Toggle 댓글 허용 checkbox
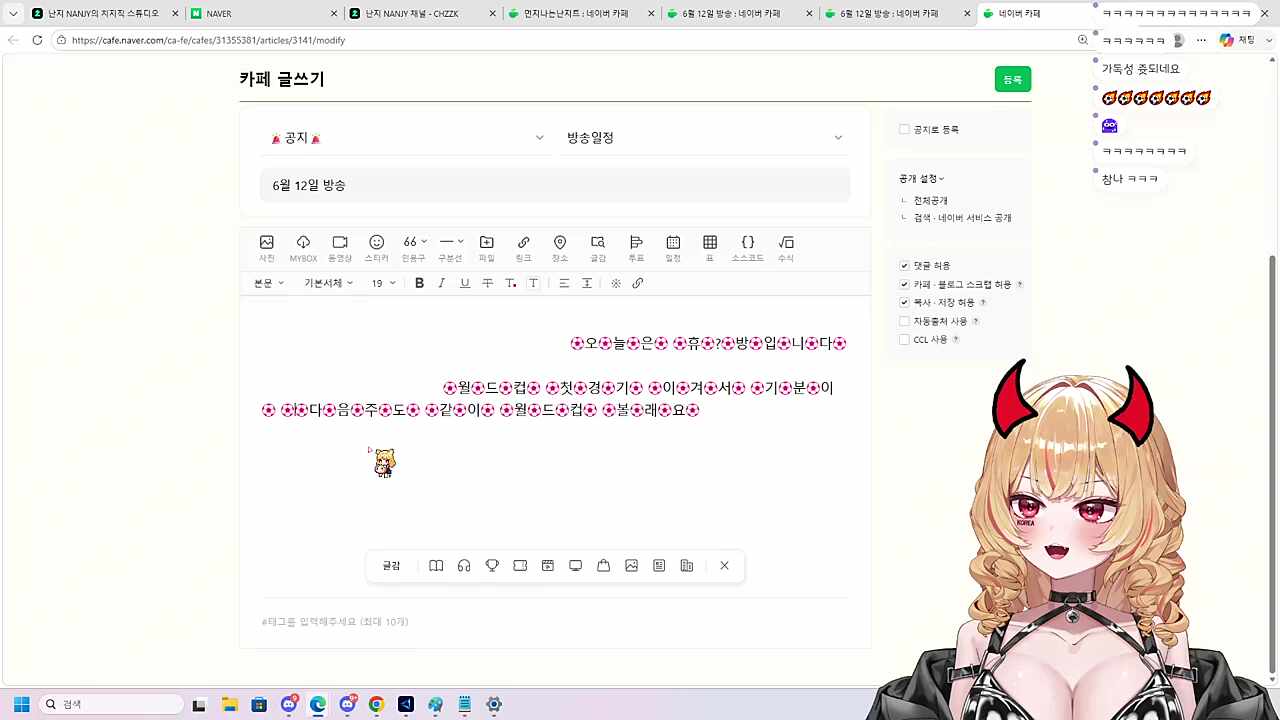 [904, 266]
